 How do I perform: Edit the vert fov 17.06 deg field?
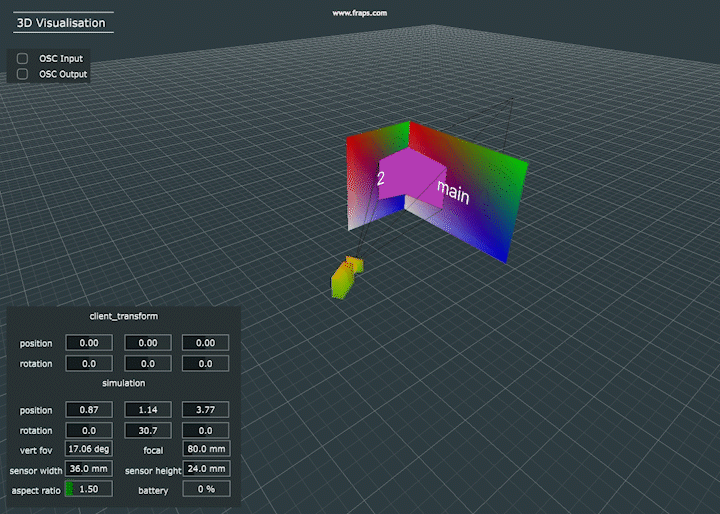(x=89, y=448)
